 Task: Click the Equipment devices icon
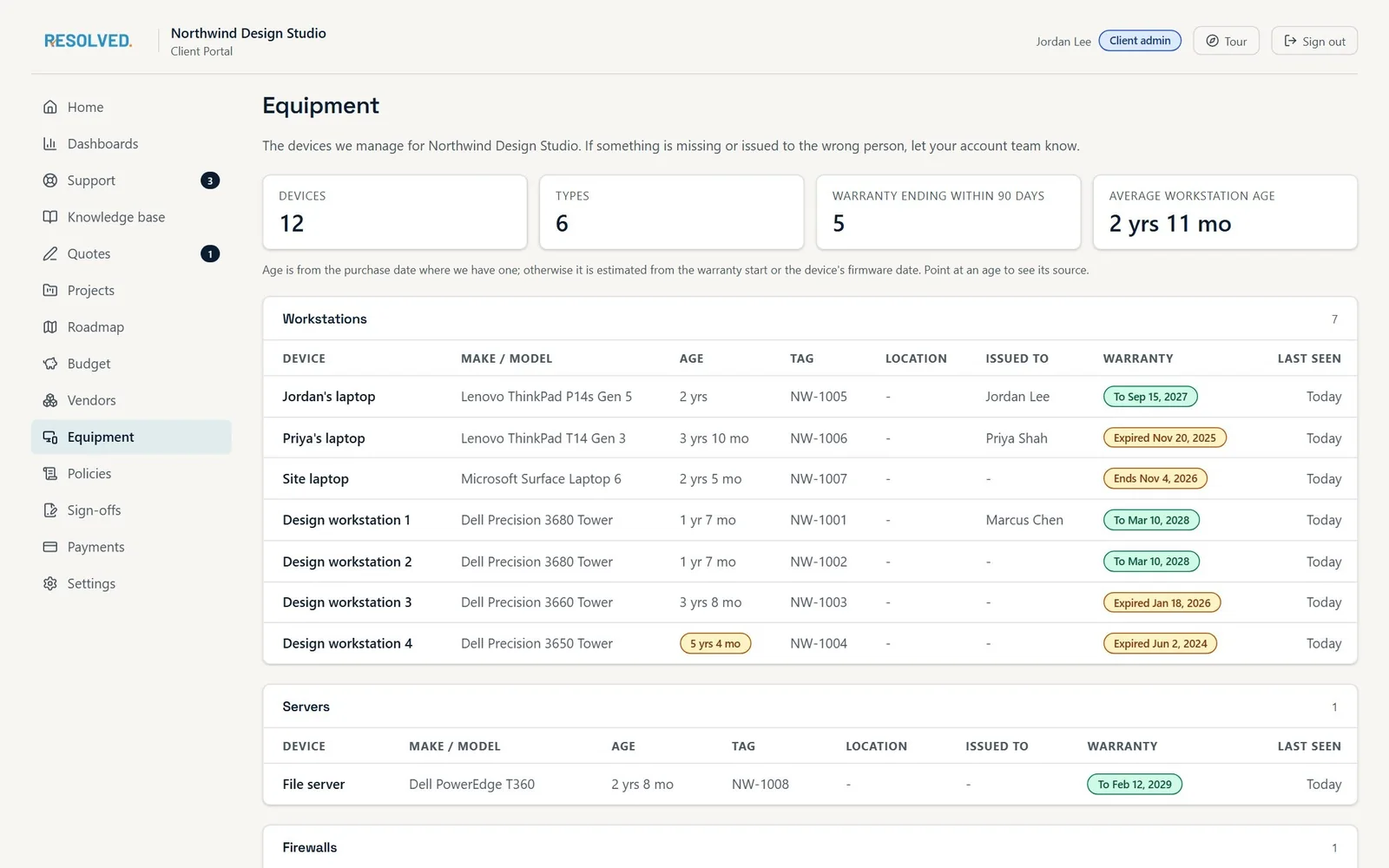pos(50,437)
